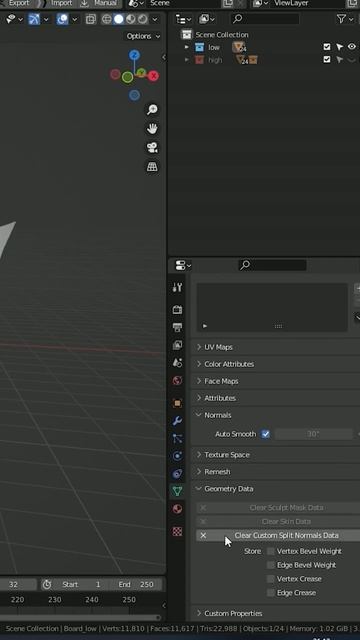Enable Vertex Bevel Weight store checkbox
The width and height of the screenshot is (360, 640).
tap(271, 551)
